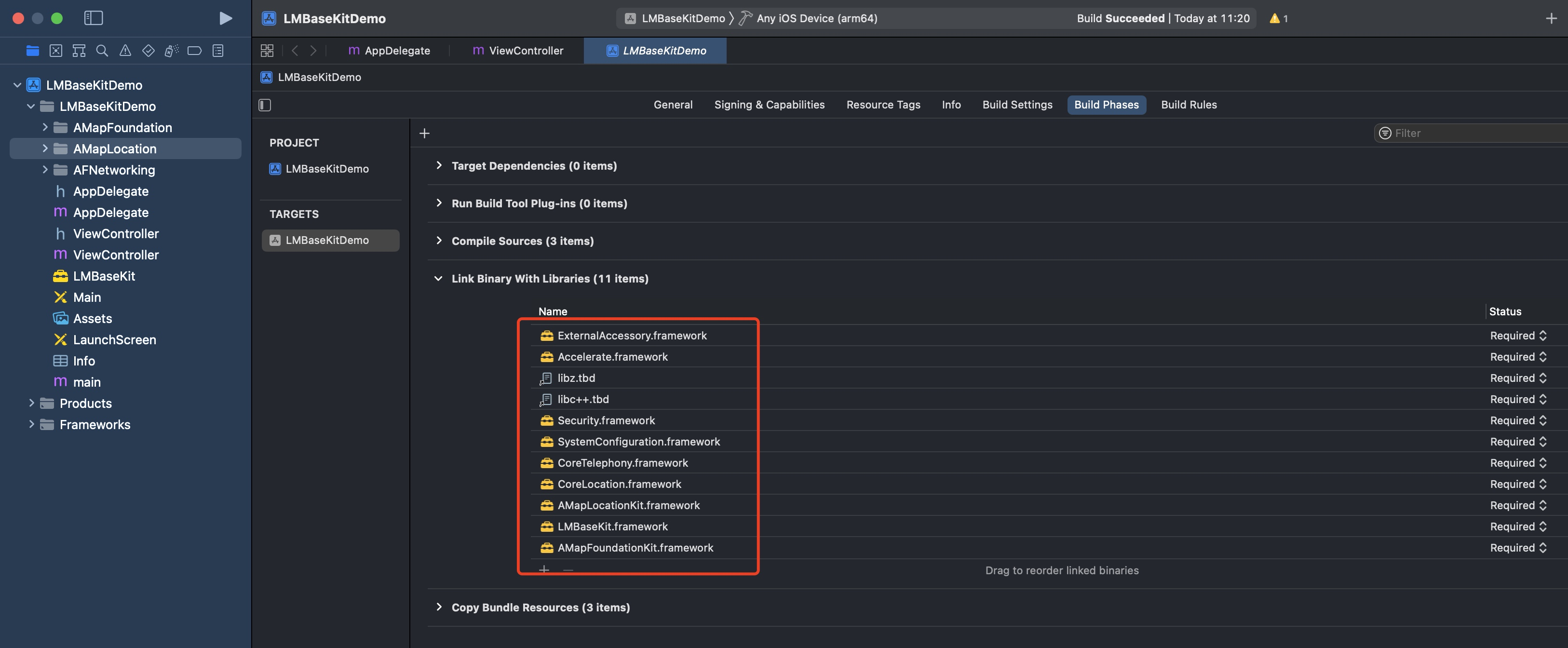This screenshot has width=1568, height=648.
Task: Click the warning indicator in the toolbar
Action: (x=1278, y=18)
